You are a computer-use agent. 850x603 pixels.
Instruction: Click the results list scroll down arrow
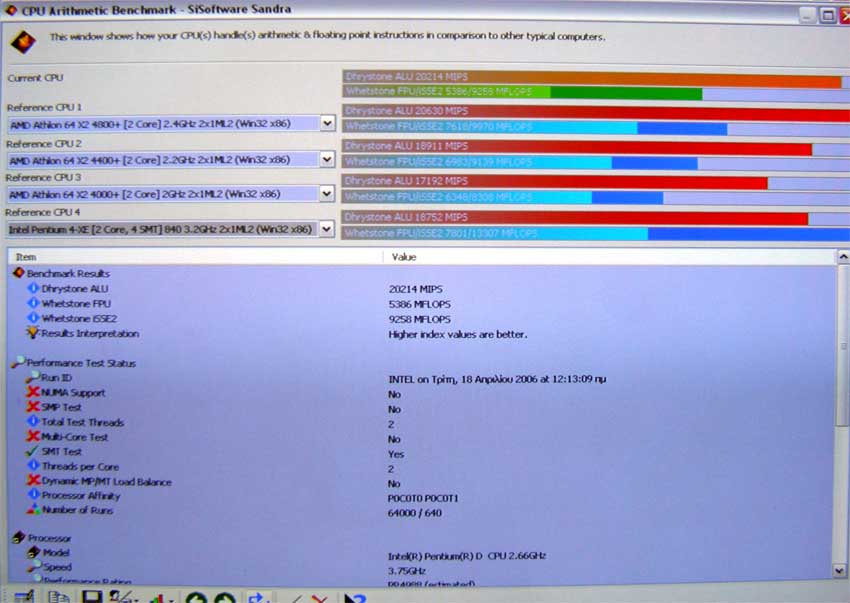(840, 570)
